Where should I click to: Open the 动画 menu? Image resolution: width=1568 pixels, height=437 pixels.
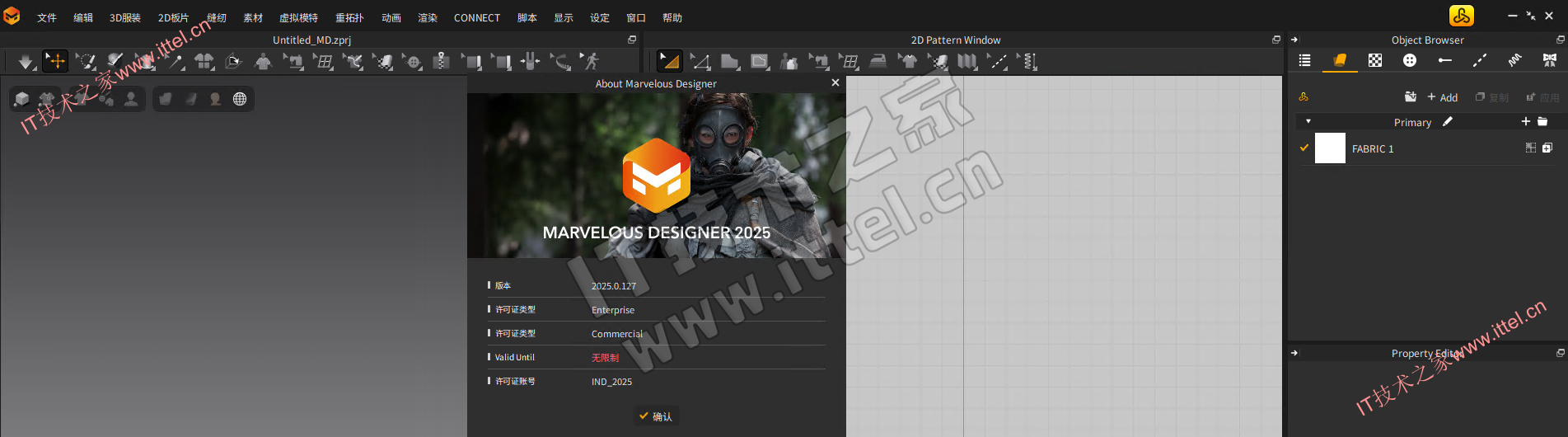coord(391,18)
